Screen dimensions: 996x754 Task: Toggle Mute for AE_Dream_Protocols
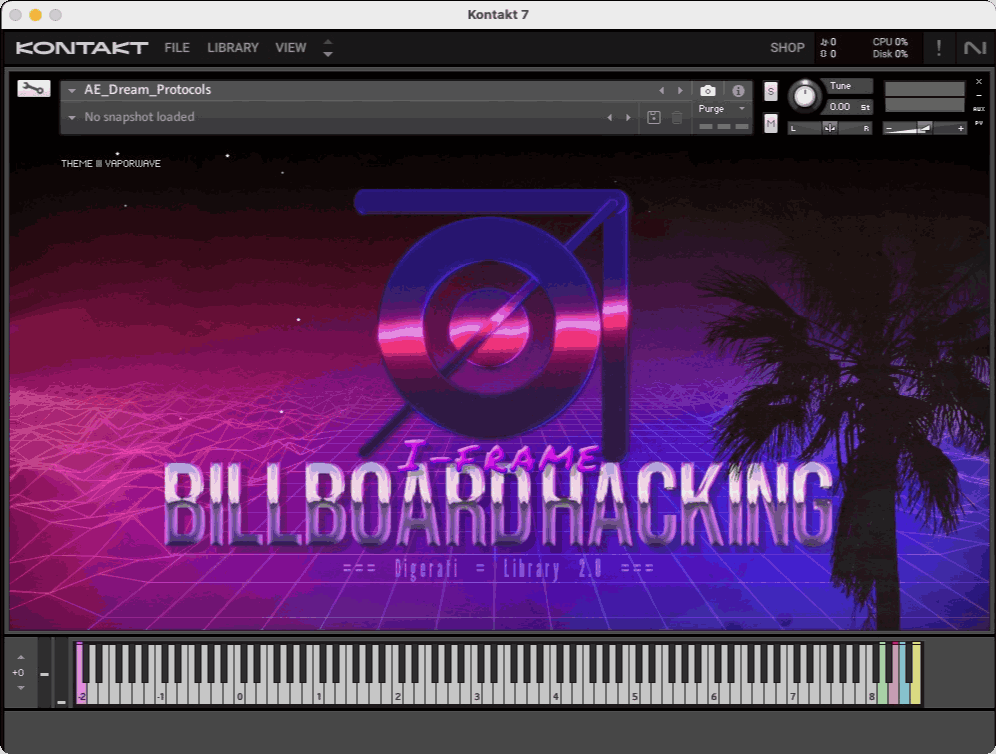click(x=771, y=123)
